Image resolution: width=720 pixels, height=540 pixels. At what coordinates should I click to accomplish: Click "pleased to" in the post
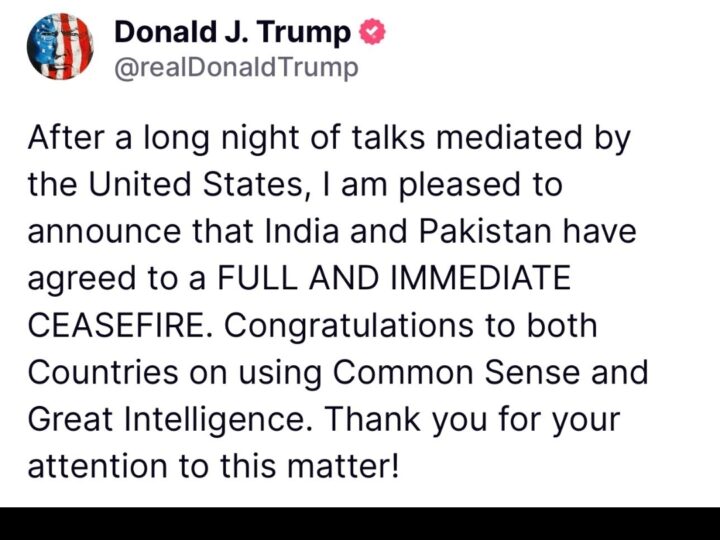(480, 185)
